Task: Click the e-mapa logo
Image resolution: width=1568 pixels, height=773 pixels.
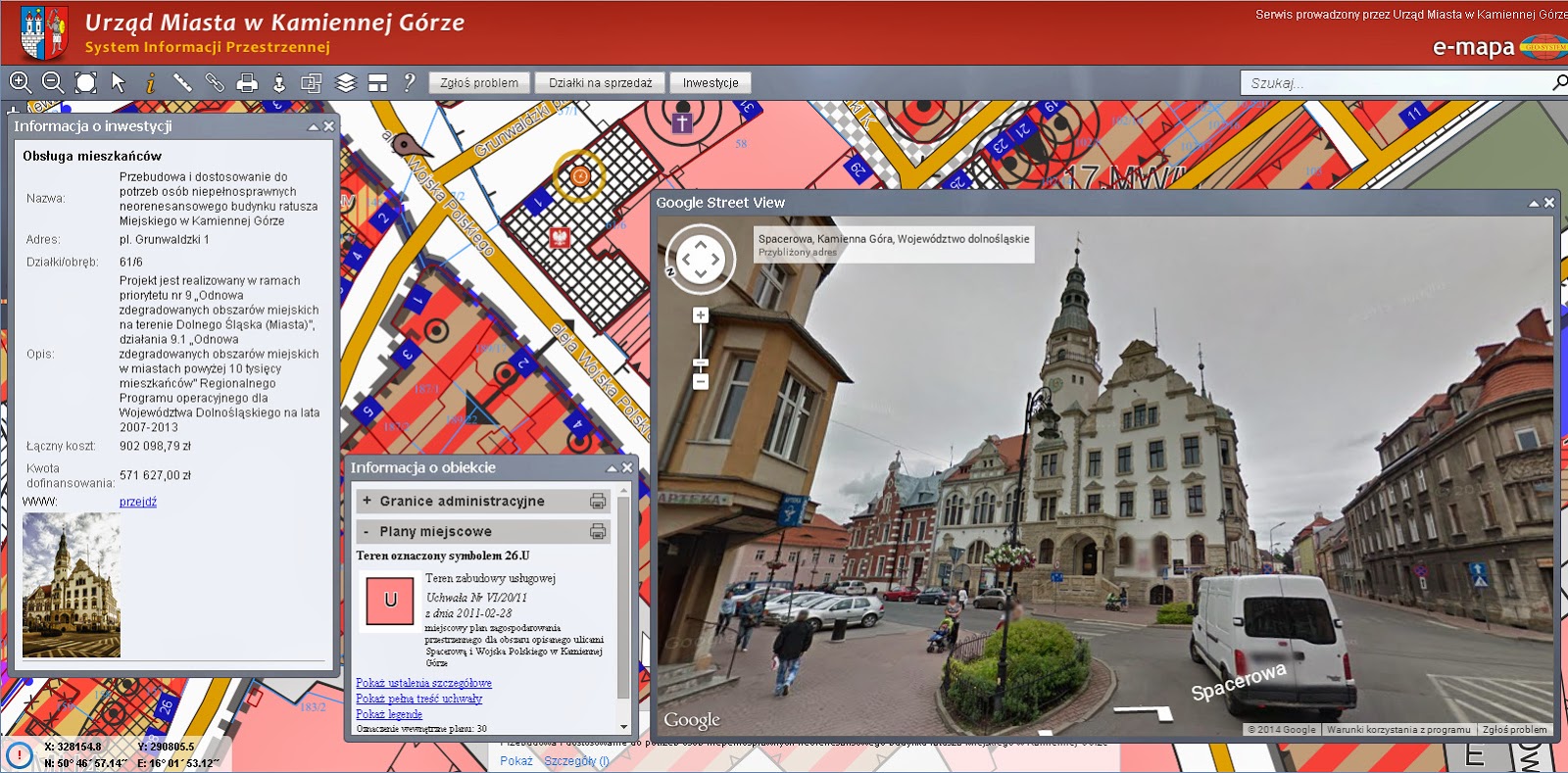Action: tap(1497, 47)
